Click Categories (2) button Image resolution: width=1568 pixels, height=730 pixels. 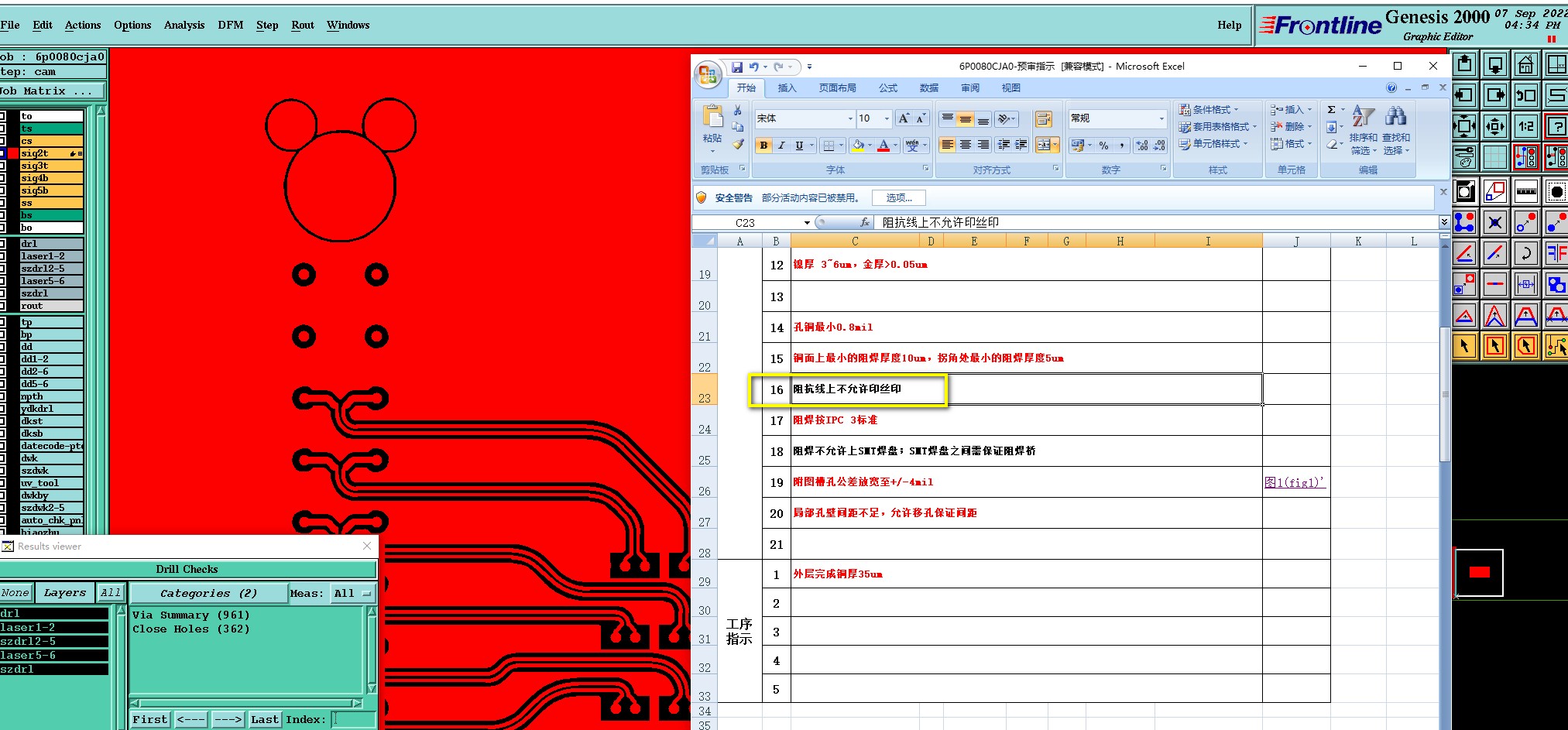[x=208, y=594]
